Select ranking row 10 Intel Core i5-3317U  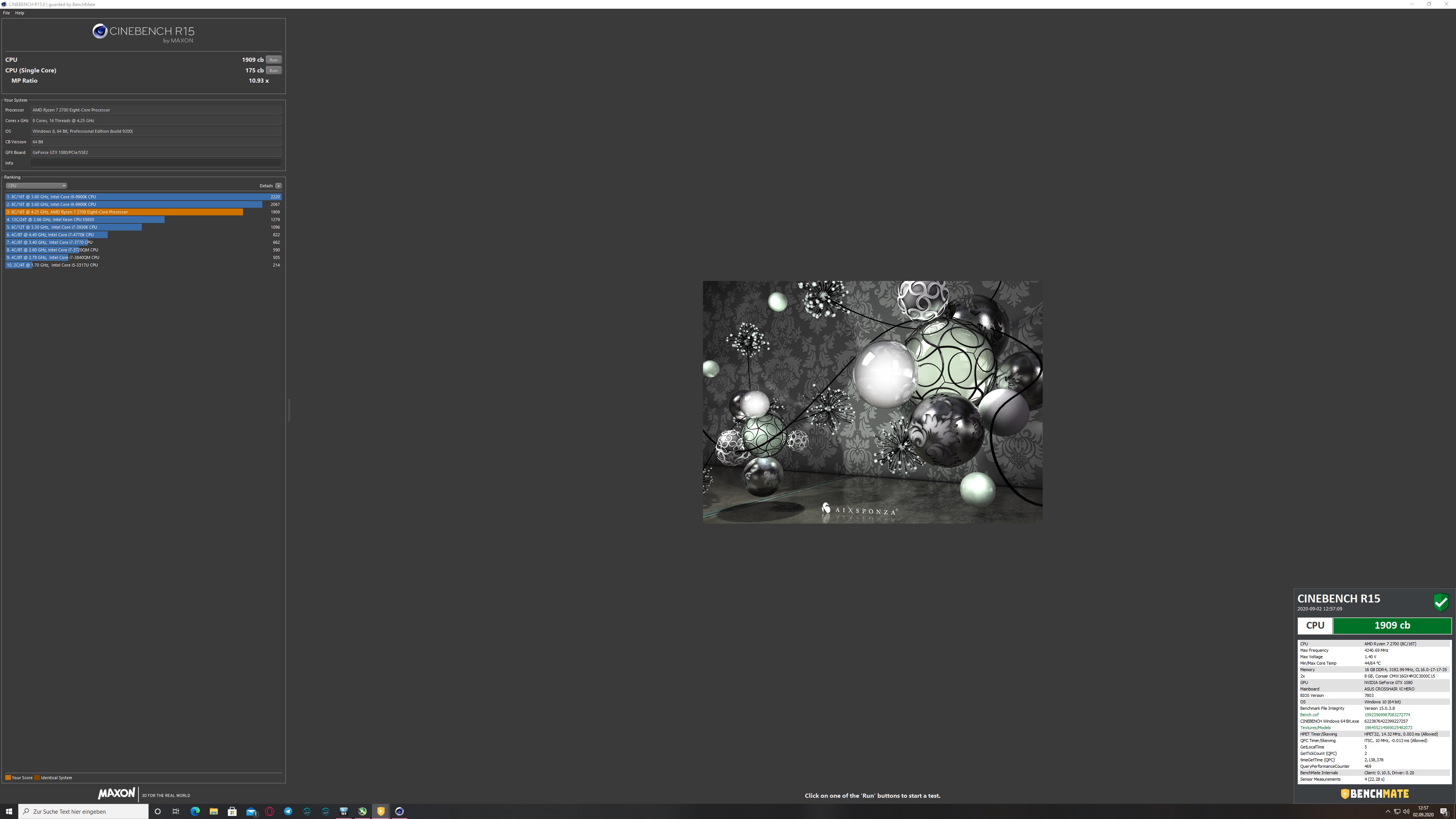pos(144,265)
